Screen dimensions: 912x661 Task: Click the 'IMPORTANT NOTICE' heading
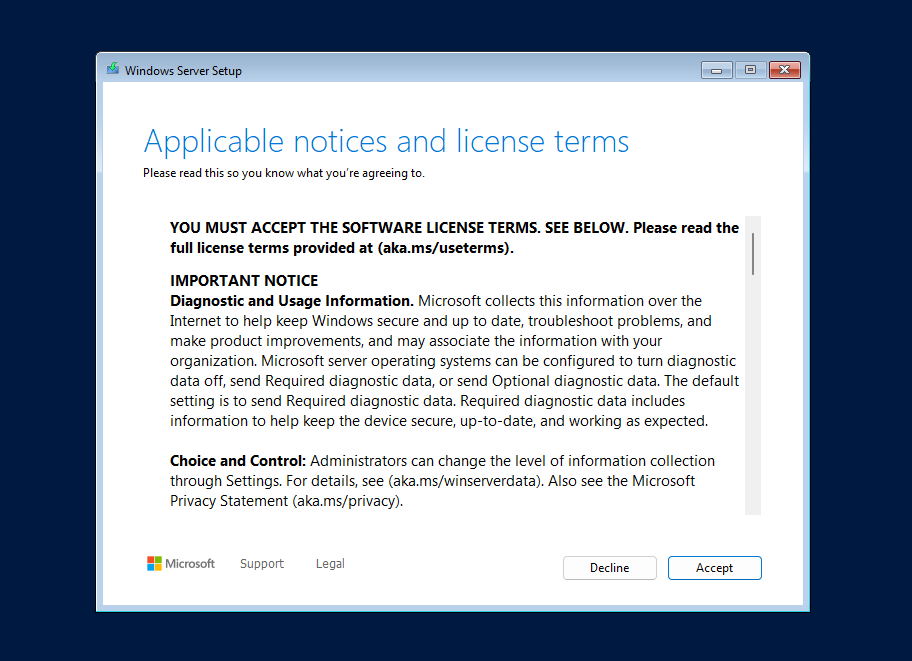pyautogui.click(x=244, y=280)
